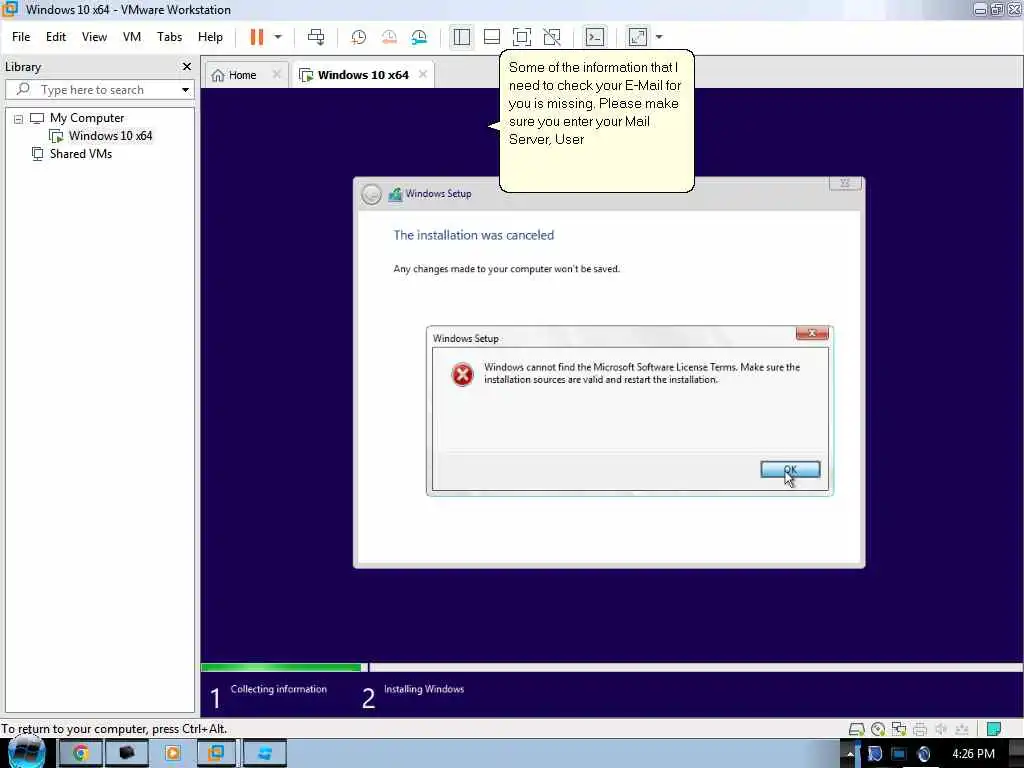Close the Windows Setup error dialog with the red X
The width and height of the screenshot is (1024, 768).
click(x=812, y=334)
